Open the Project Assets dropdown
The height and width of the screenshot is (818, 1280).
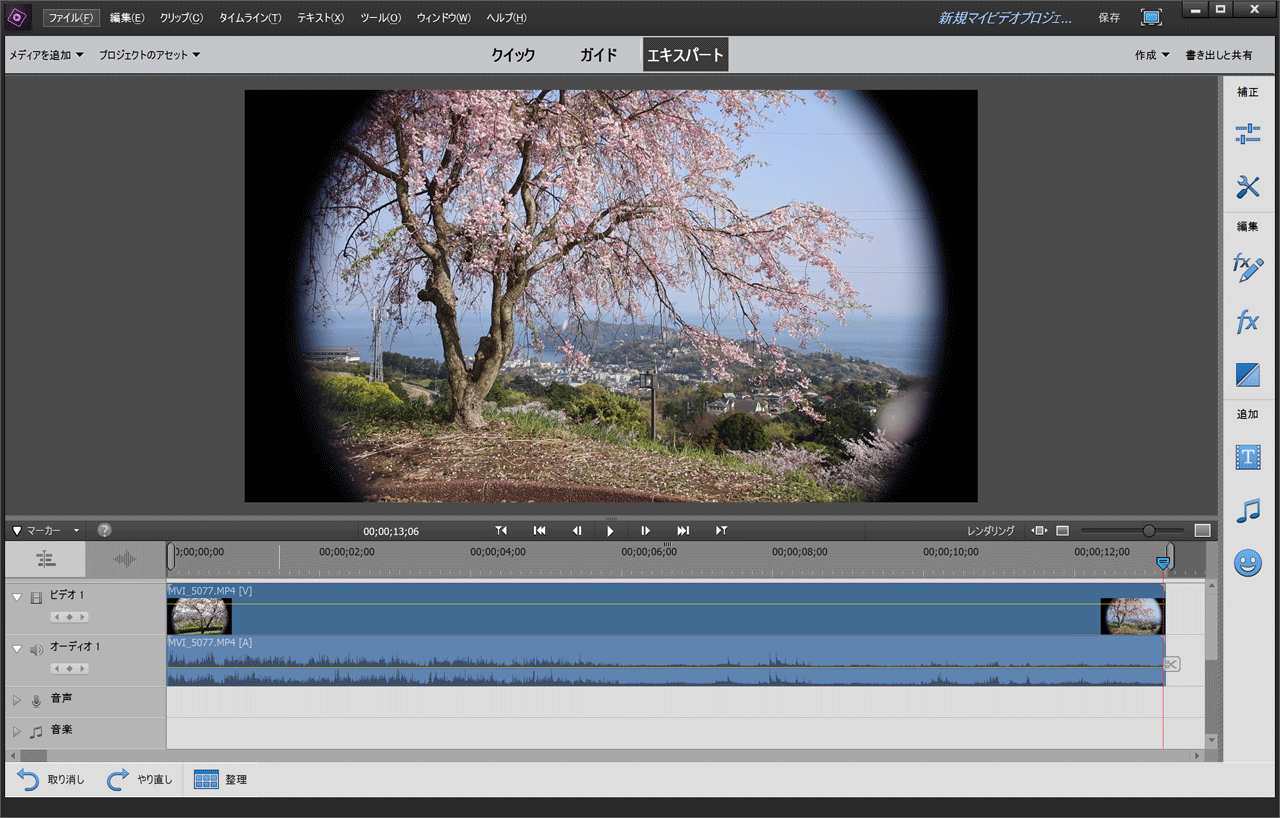click(x=149, y=55)
